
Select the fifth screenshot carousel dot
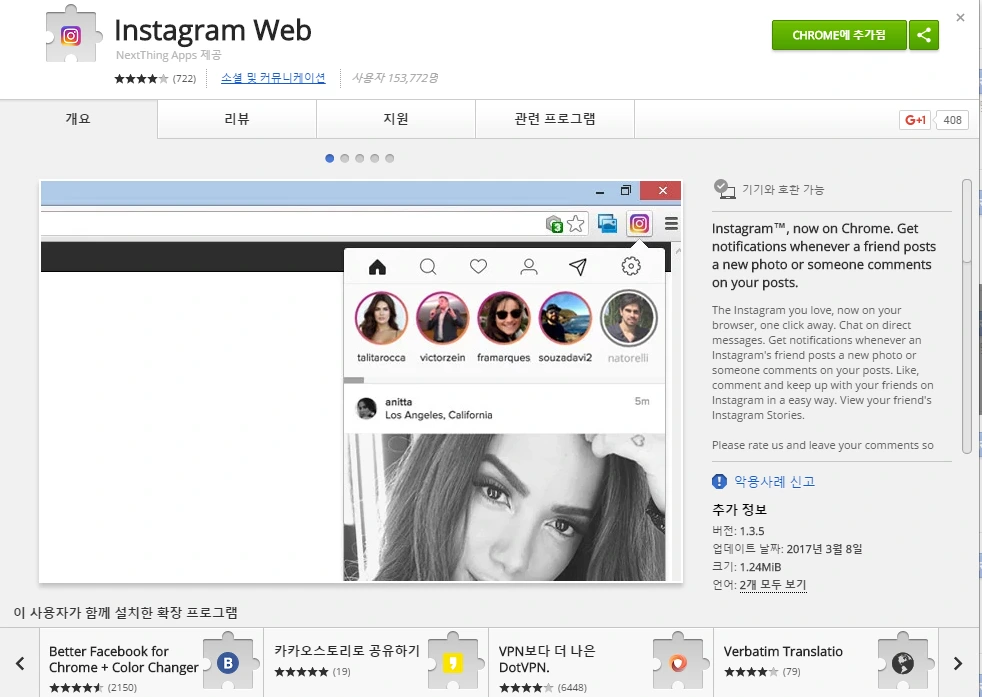390,158
